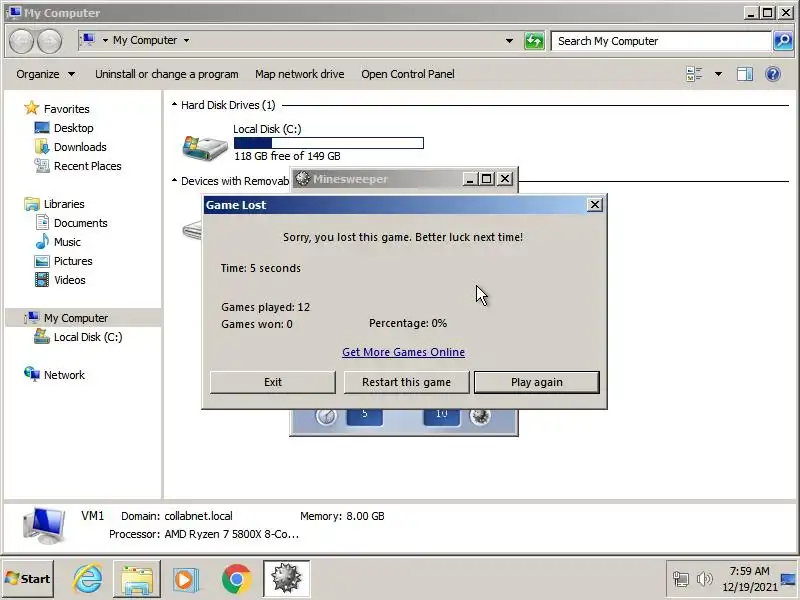Open Desktop in Favorites

73,128
